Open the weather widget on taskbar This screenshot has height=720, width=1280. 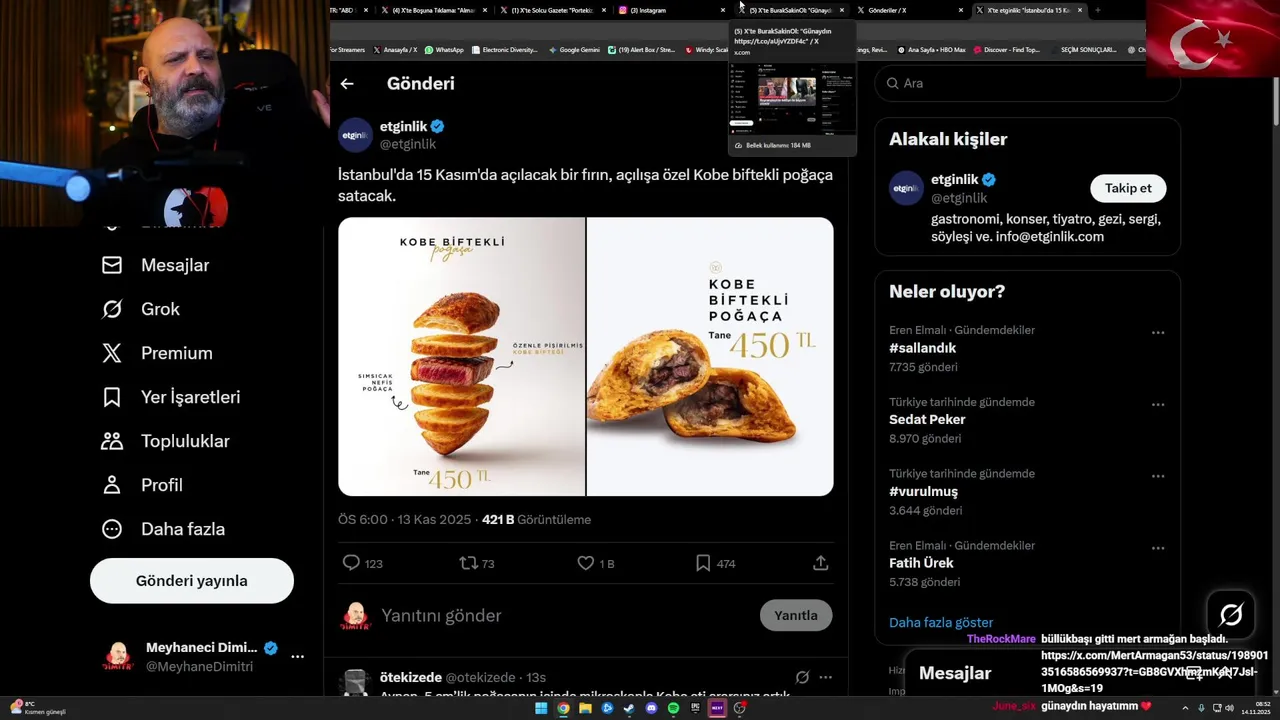click(x=36, y=708)
